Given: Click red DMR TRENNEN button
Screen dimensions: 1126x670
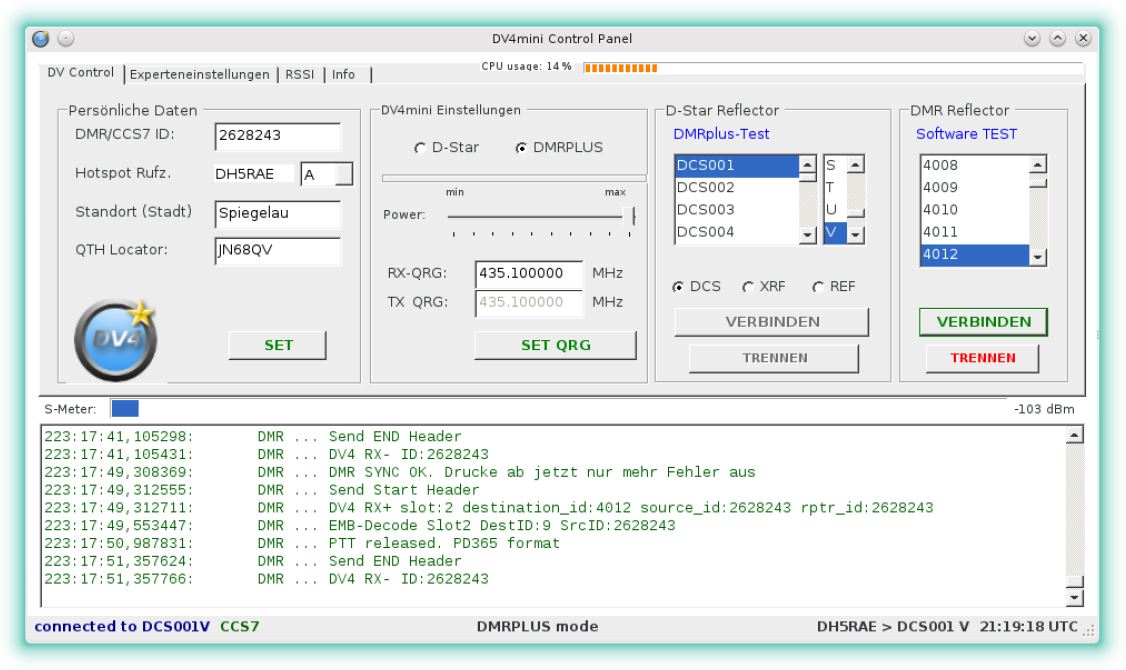Looking at the screenshot, I should tap(982, 358).
